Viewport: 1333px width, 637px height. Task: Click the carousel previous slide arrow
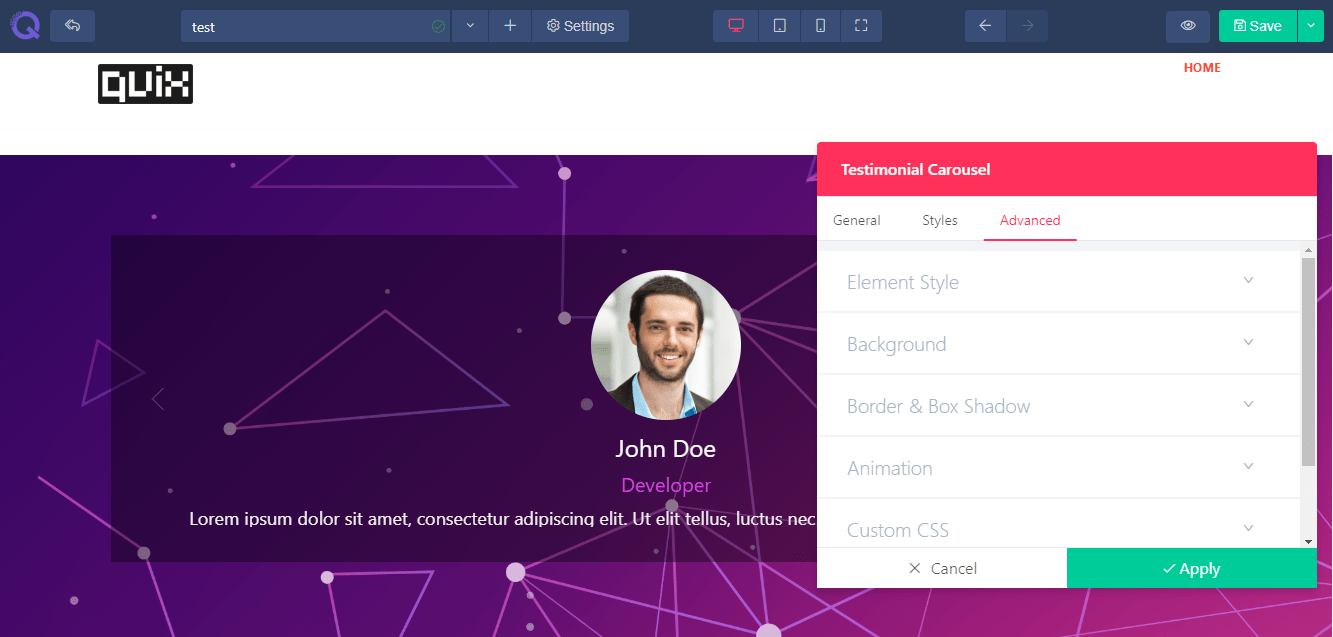click(157, 399)
